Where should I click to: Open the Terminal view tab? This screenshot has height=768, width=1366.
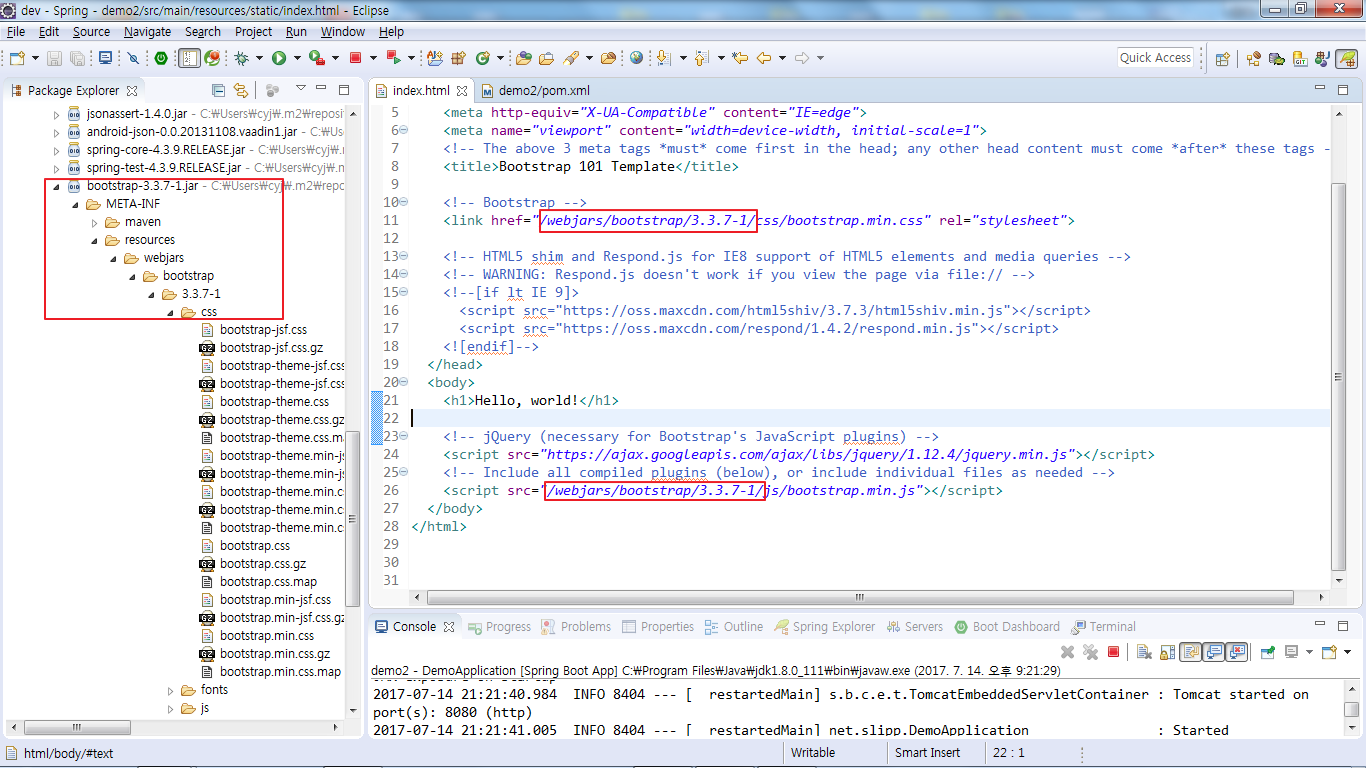1104,627
